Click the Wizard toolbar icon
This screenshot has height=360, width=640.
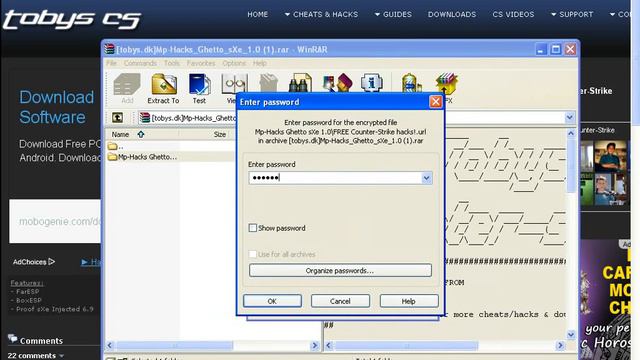click(x=337, y=83)
